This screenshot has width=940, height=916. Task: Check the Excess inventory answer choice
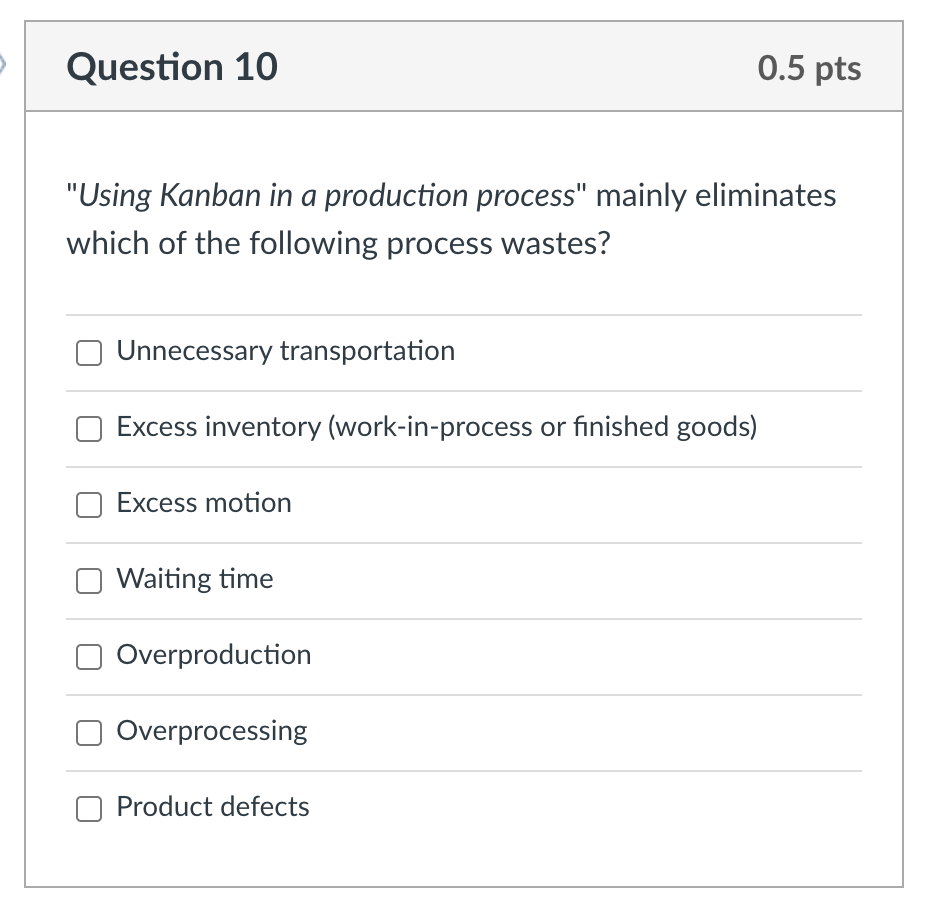[88, 428]
